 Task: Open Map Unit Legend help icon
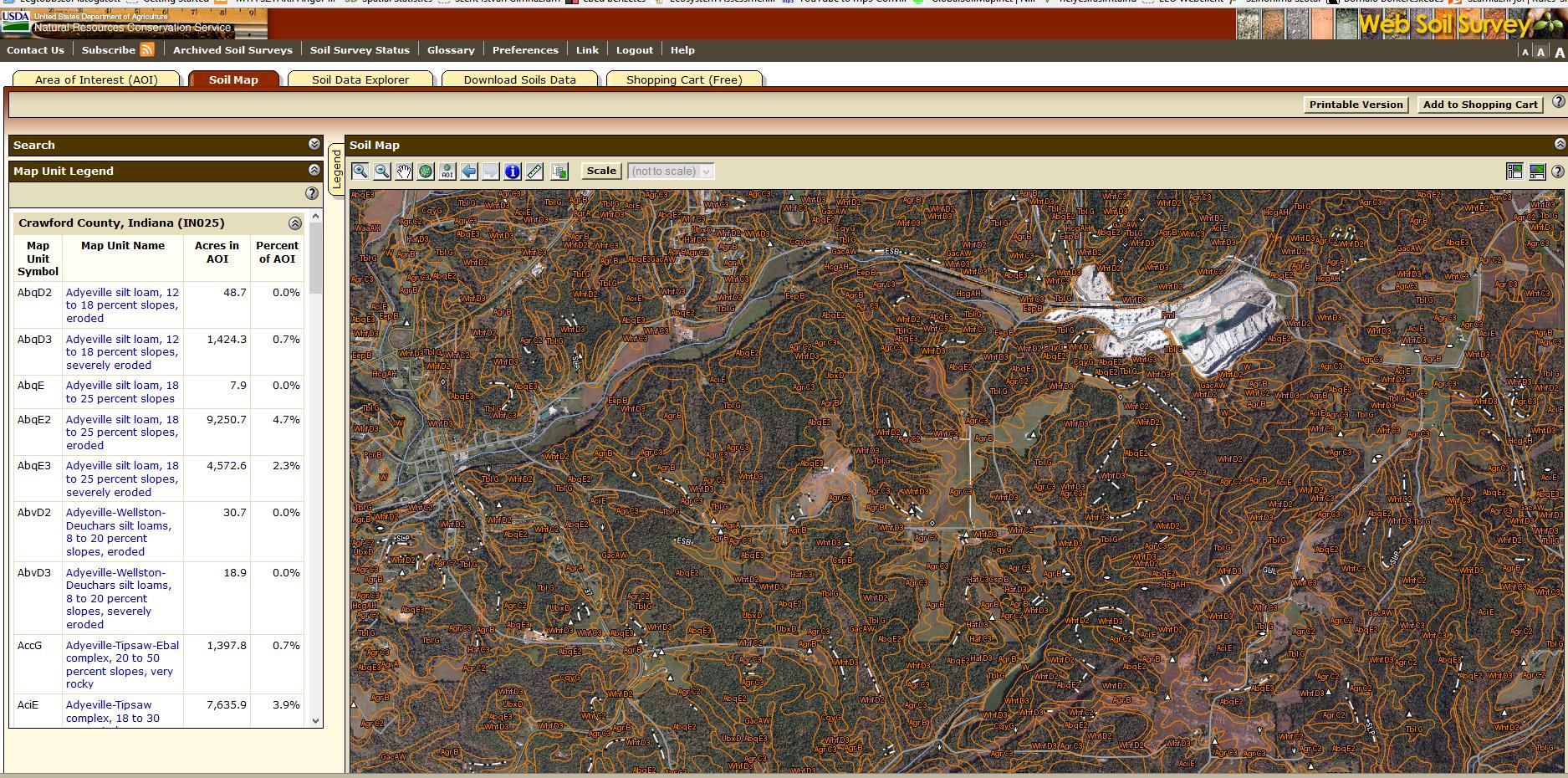[312, 193]
